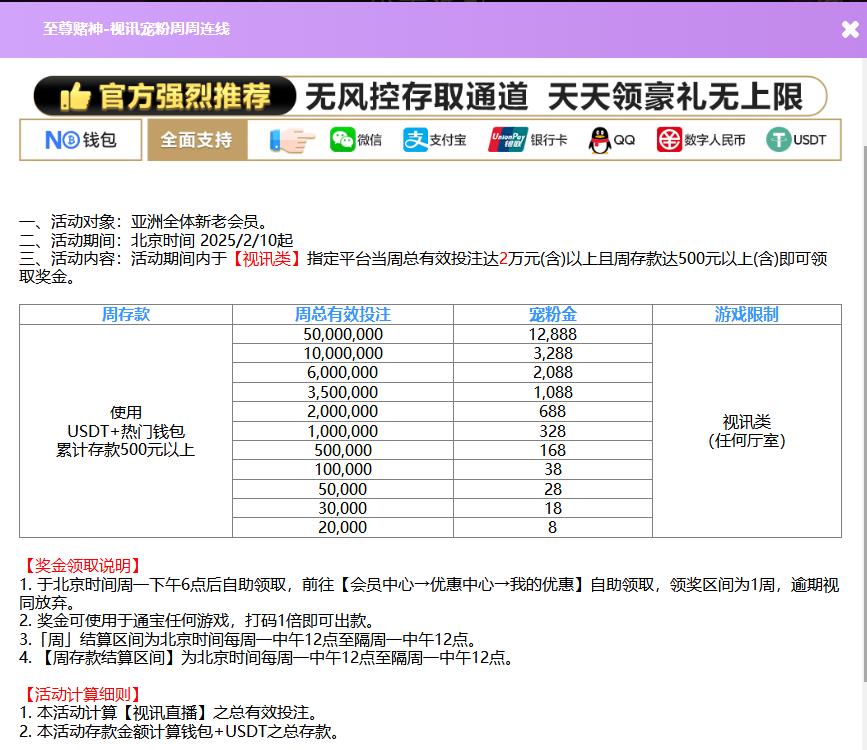Image resolution: width=867 pixels, height=750 pixels.
Task: Click the 周总有效投注 column header
Action: (342, 314)
